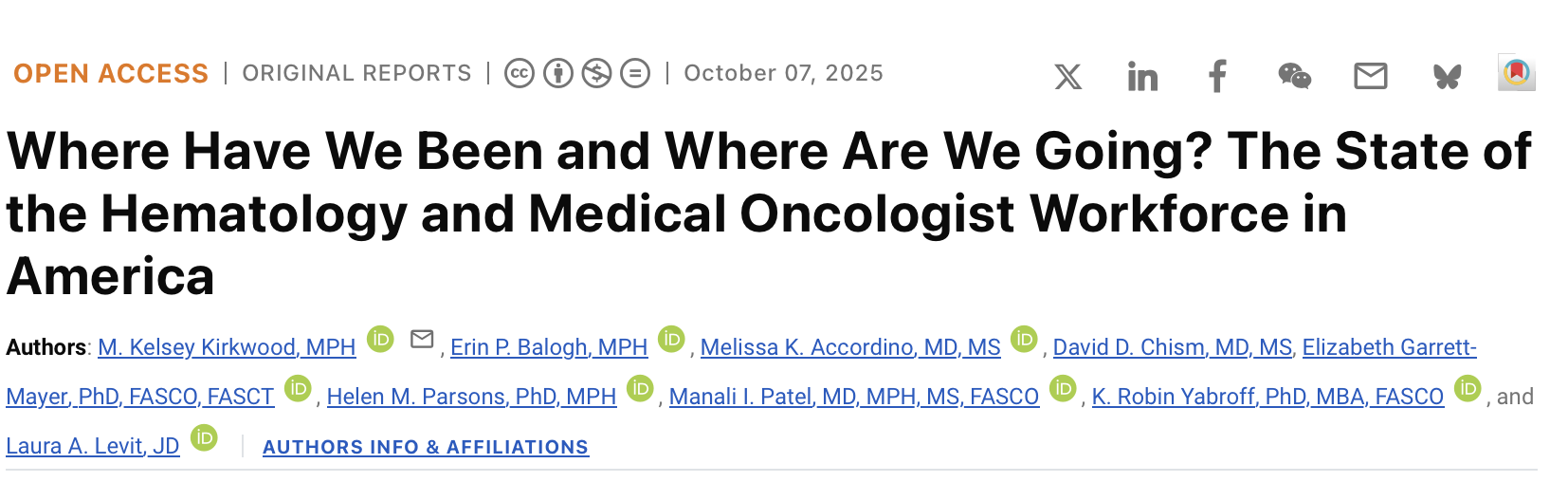Open M. Kelsey Kirkwood's ORCID iD icon

click(380, 340)
